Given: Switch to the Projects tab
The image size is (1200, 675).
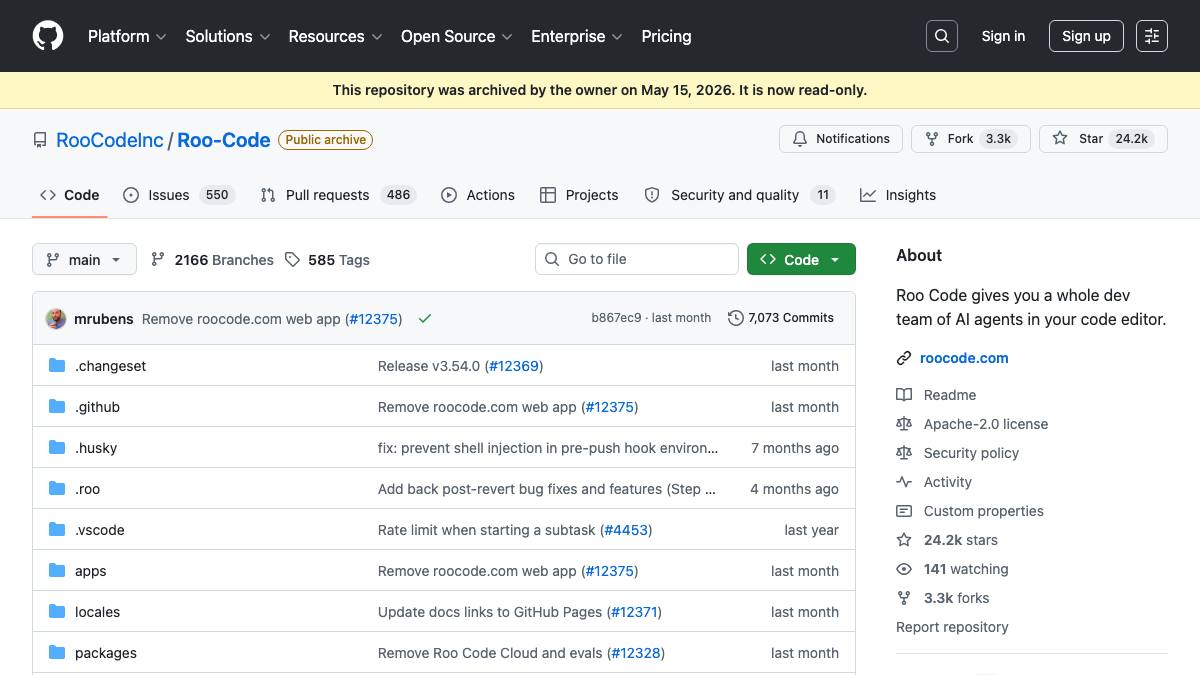Looking at the screenshot, I should 579,195.
